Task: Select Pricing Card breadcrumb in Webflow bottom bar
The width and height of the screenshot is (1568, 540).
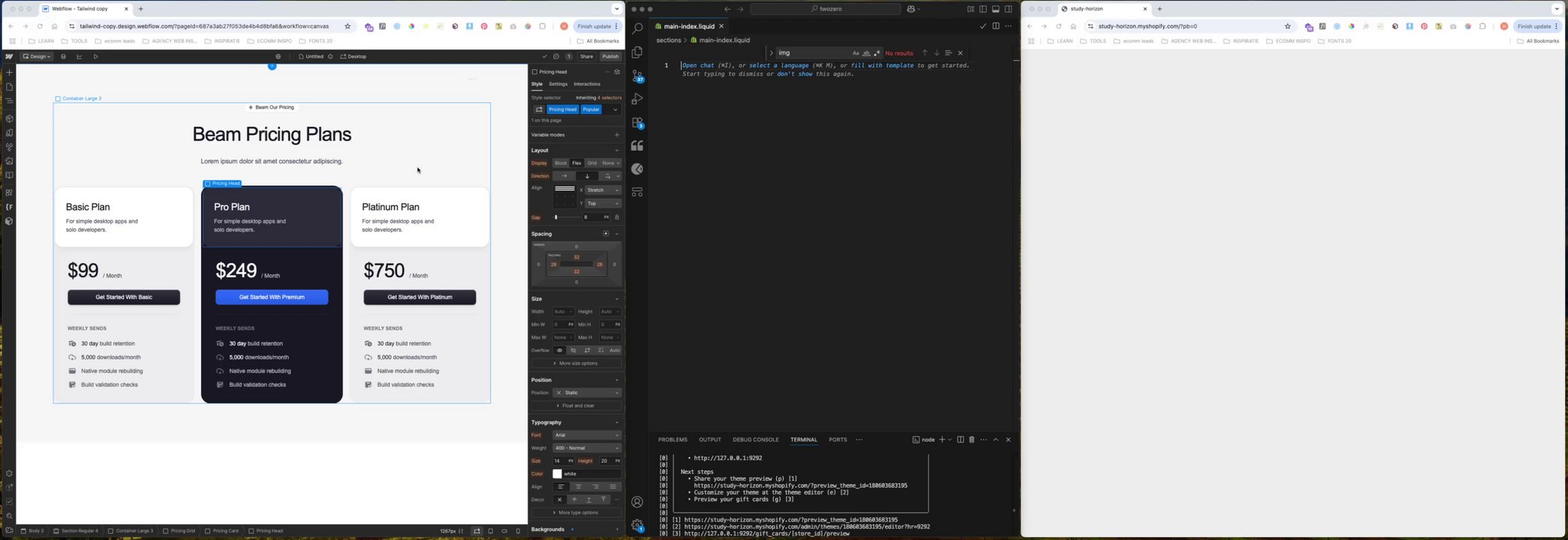Action: [222, 531]
